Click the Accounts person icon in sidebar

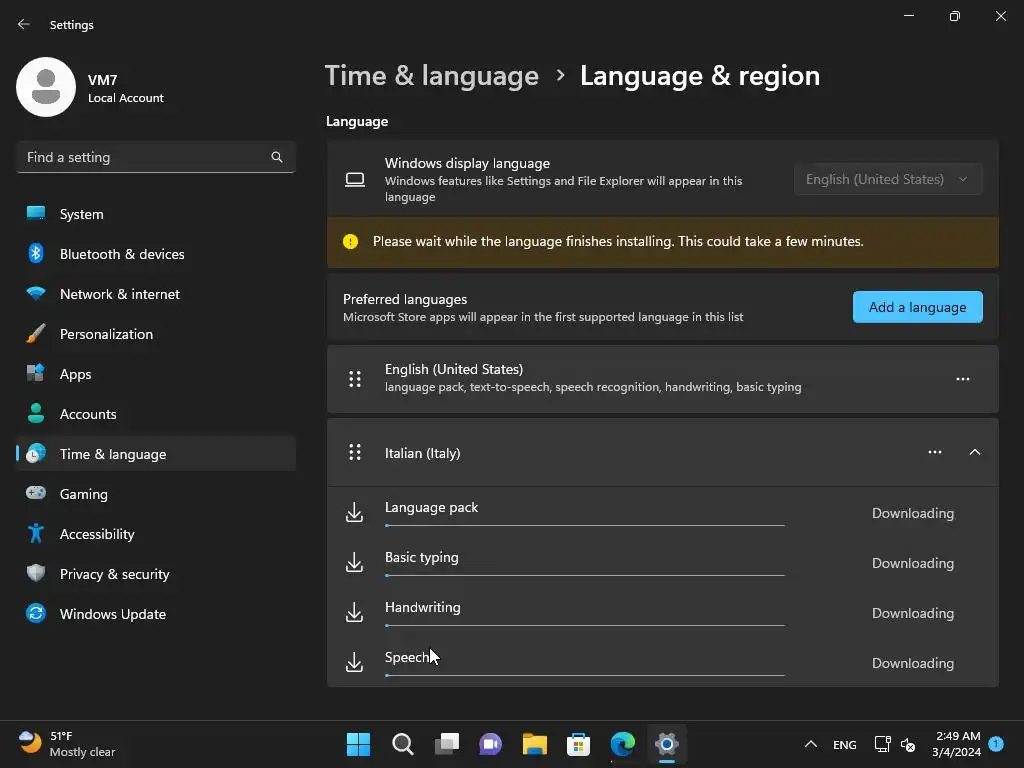36,413
